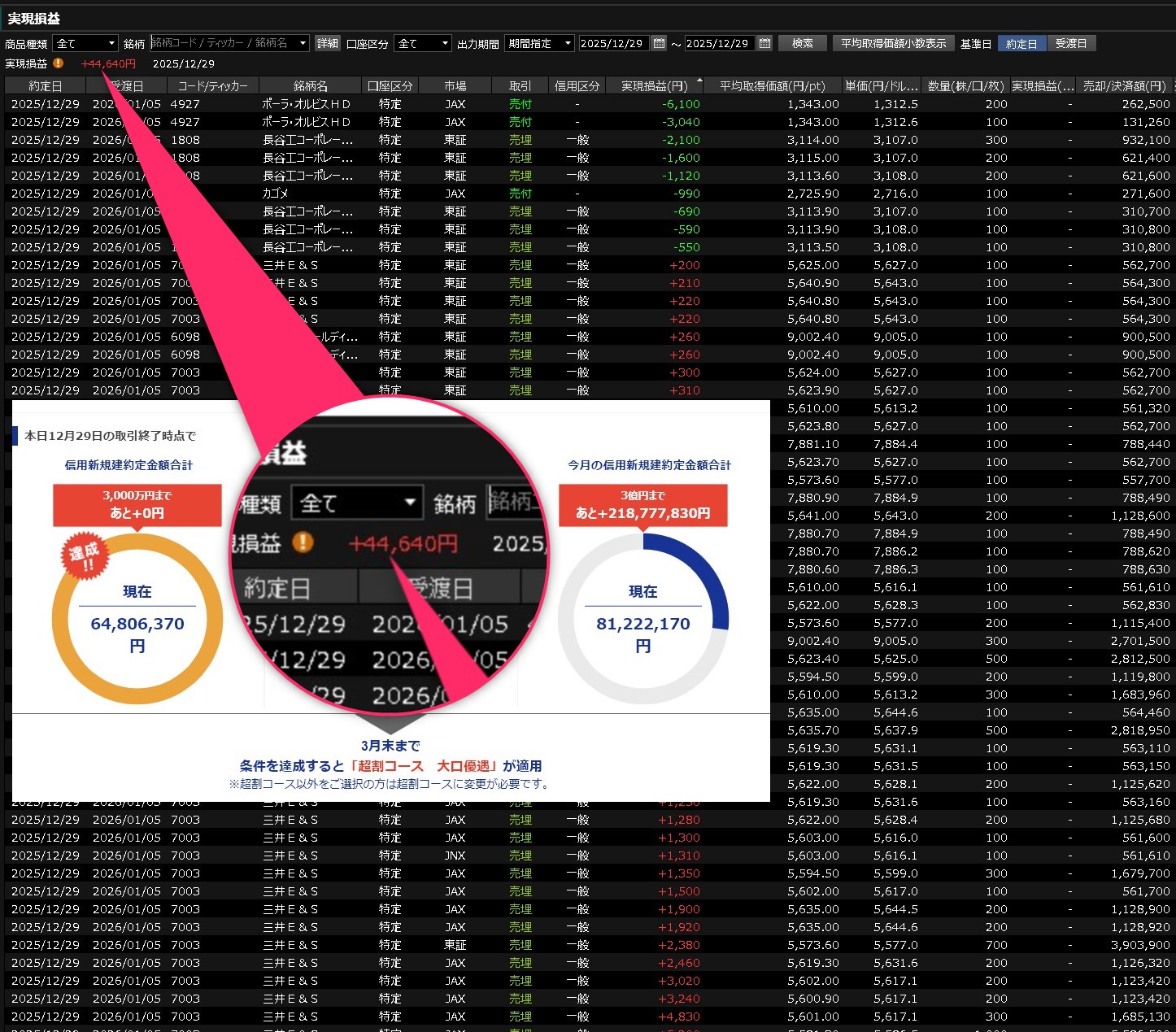Expand the 口座区分 dropdown
The height and width of the screenshot is (1032, 1176).
click(422, 44)
